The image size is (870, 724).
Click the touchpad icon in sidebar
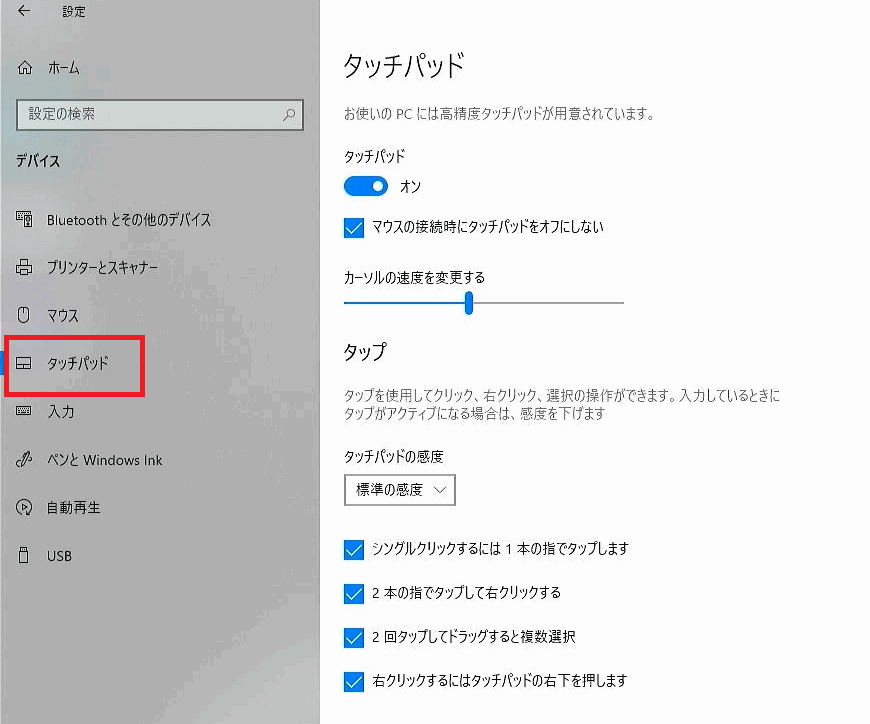[x=23, y=363]
